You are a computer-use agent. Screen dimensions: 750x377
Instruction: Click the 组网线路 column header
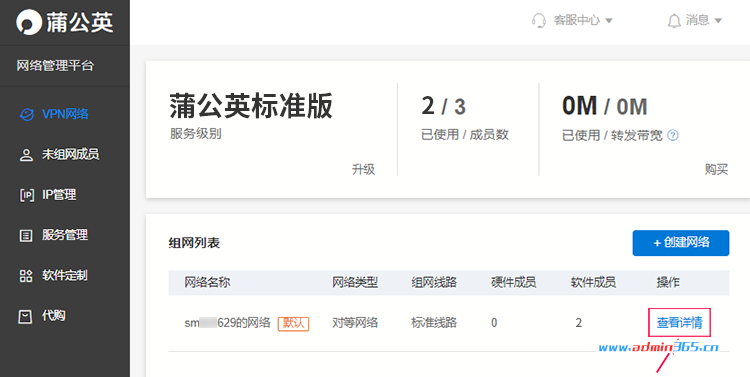click(x=434, y=283)
